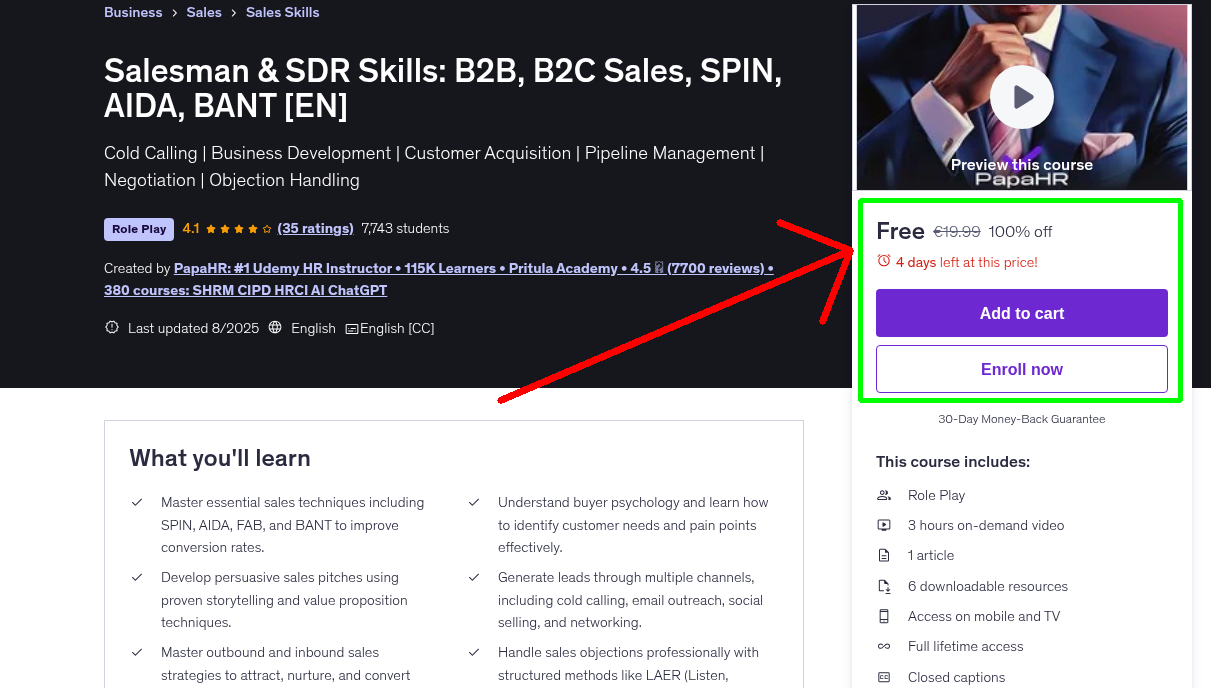The image size is (1211, 688).
Task: Click the article document icon
Action: coord(884,555)
